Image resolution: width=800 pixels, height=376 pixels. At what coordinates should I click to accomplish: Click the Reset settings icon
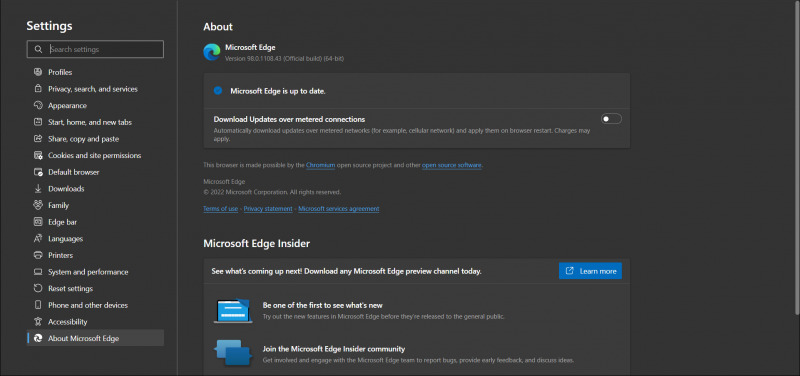38,288
